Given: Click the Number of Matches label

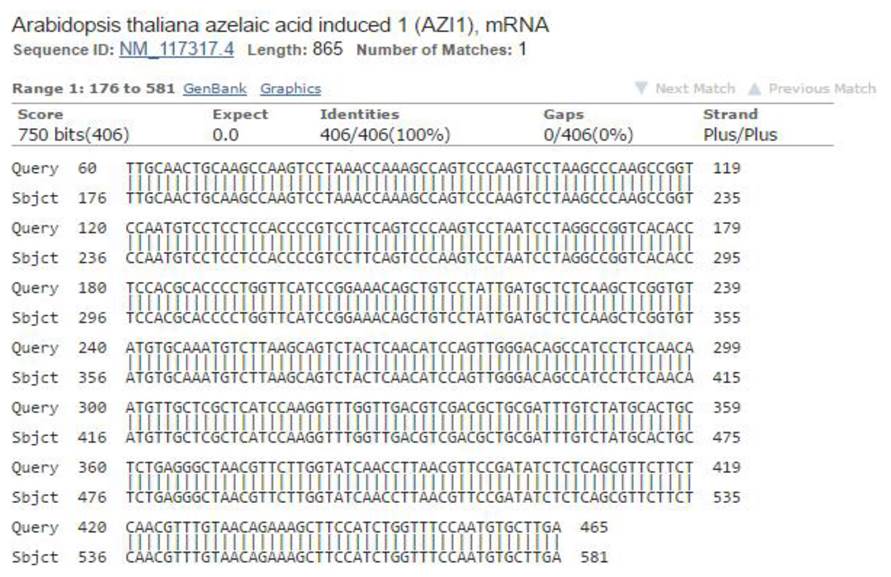Looking at the screenshot, I should pos(432,49).
